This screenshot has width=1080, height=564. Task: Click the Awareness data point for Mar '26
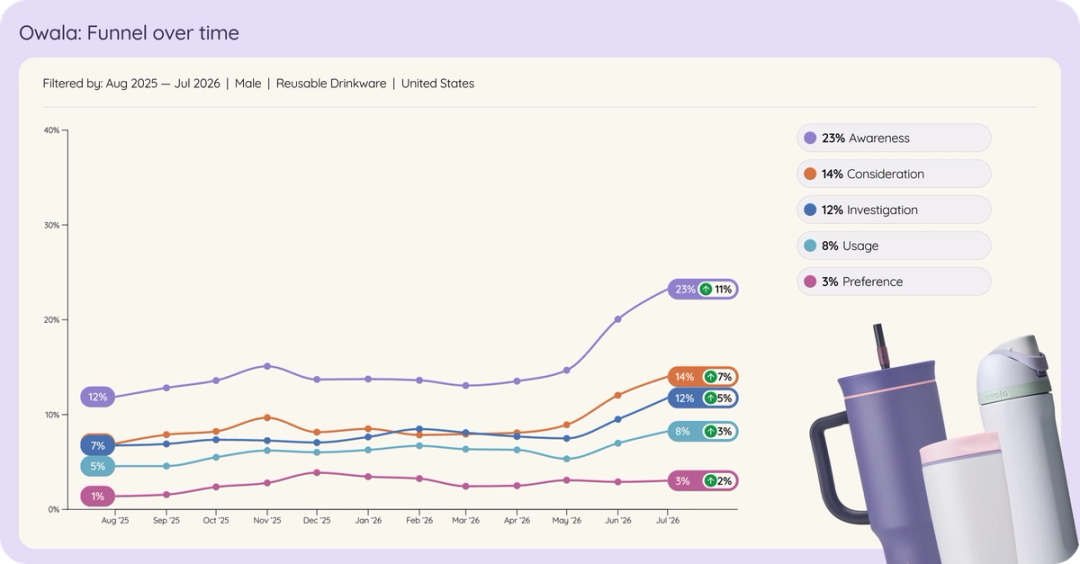click(x=466, y=386)
